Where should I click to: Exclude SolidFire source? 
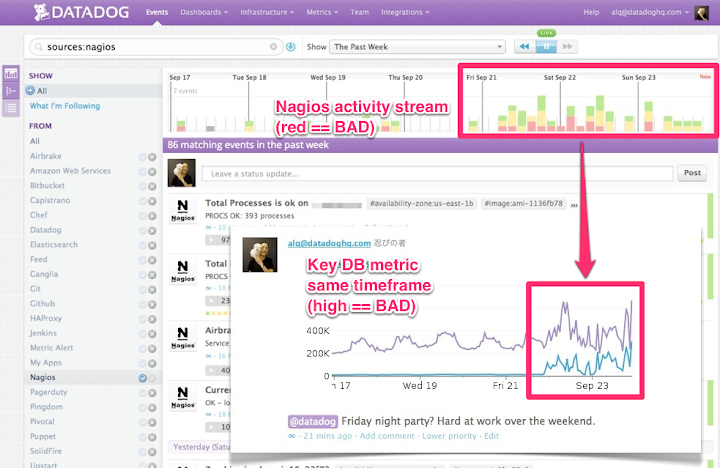coord(152,452)
